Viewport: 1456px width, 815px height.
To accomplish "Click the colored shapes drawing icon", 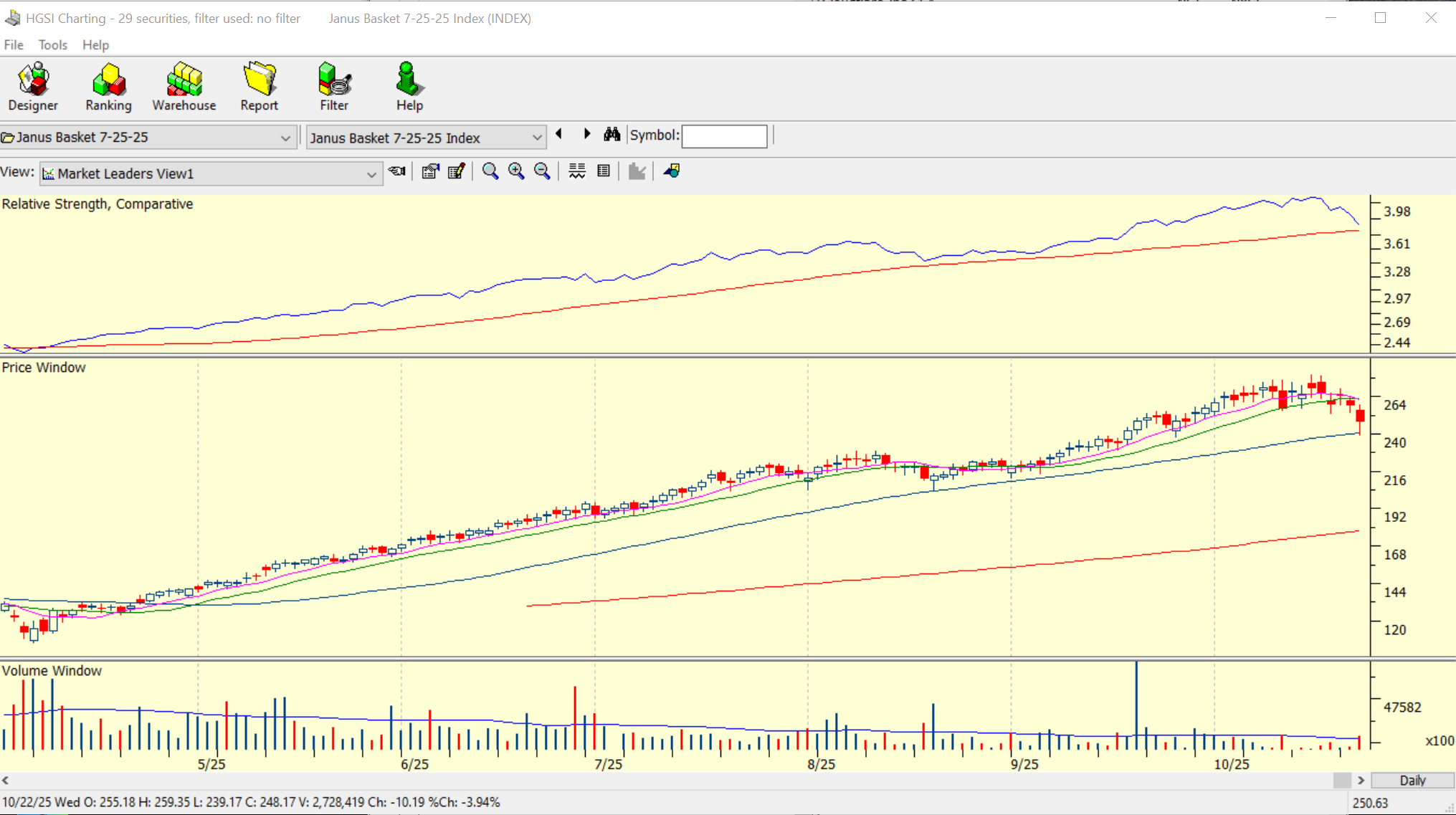I will (672, 171).
